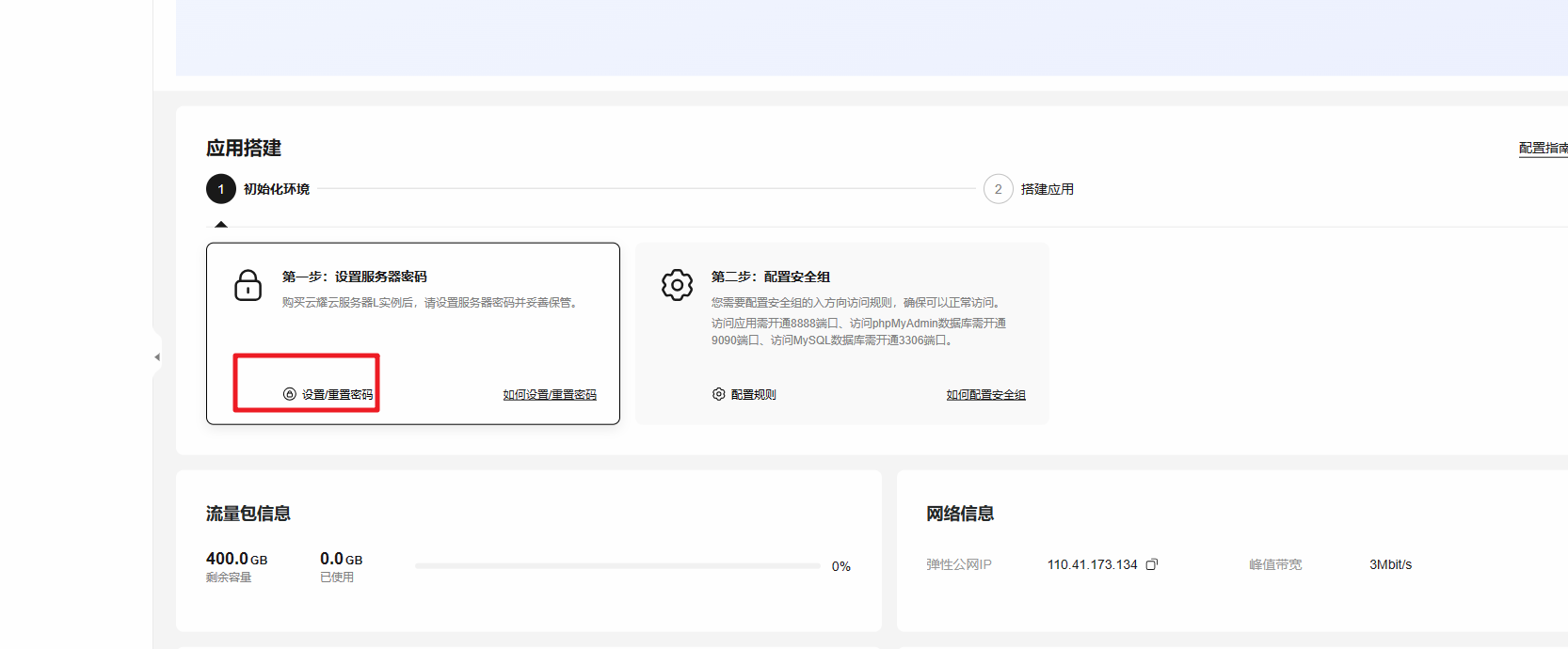Click the 设置/重置密码 button

[x=328, y=394]
